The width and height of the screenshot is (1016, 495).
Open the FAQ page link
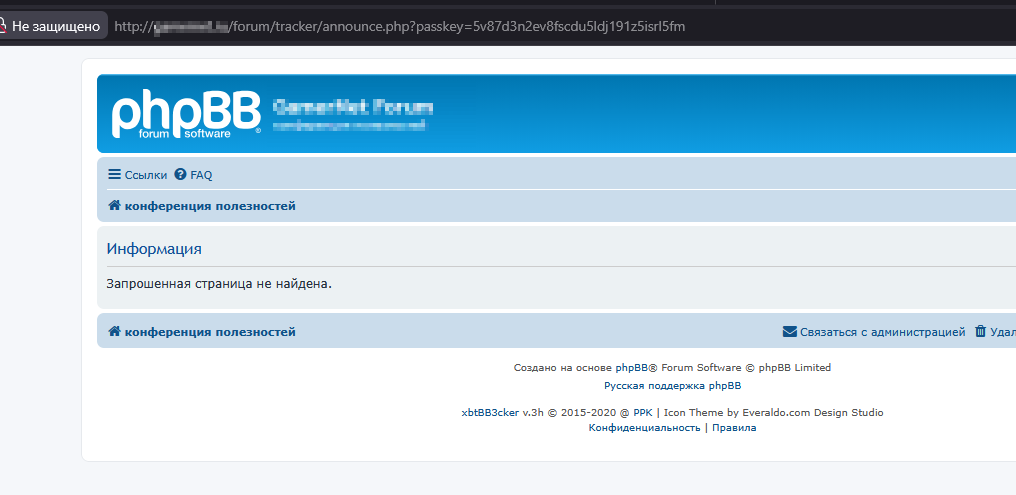(x=201, y=175)
